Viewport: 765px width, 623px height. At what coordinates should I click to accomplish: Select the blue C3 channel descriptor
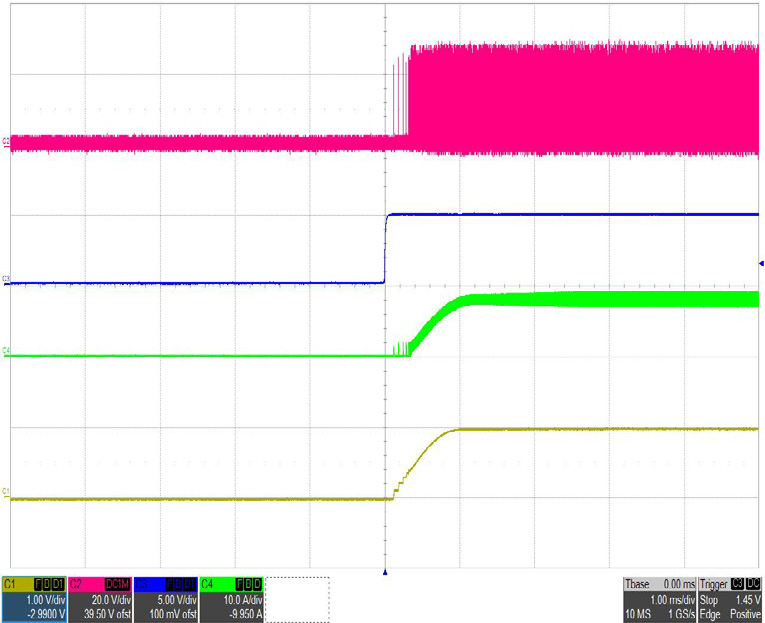[x=166, y=599]
